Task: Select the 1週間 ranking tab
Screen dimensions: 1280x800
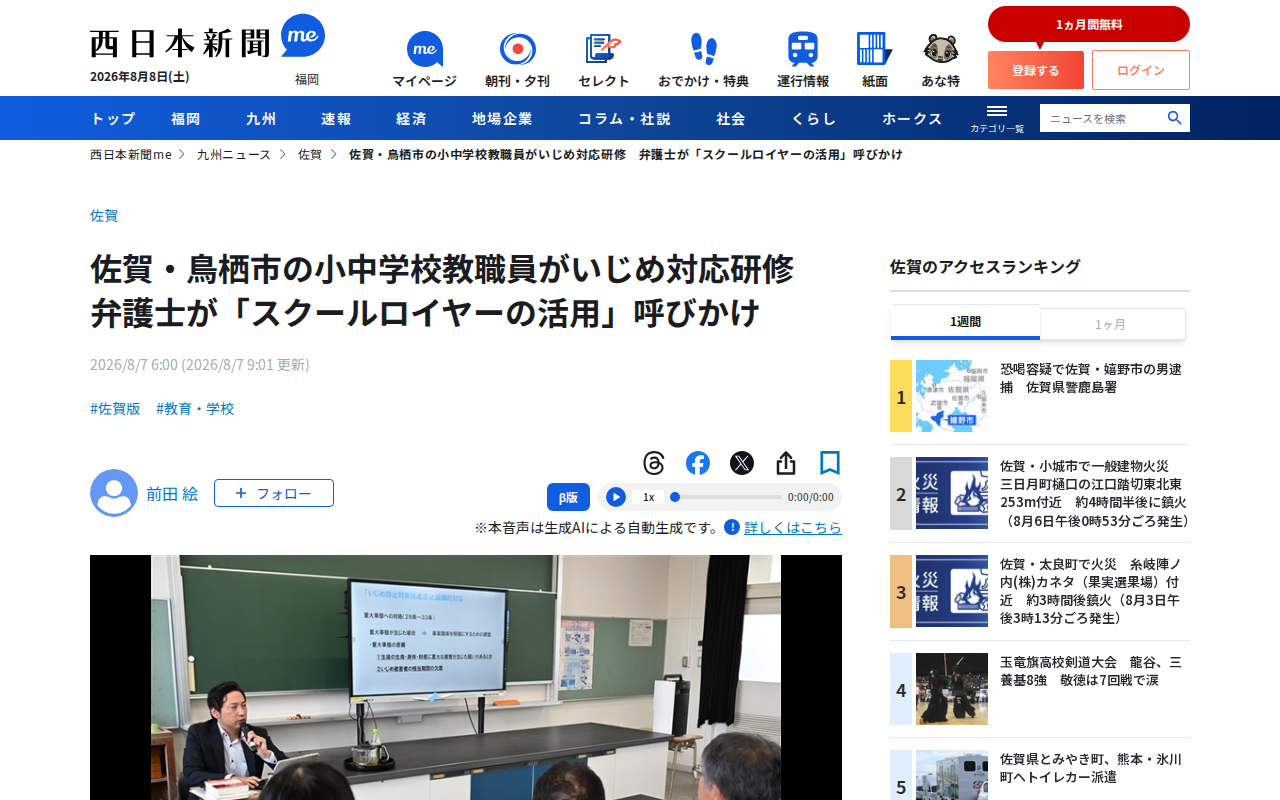Action: [965, 322]
